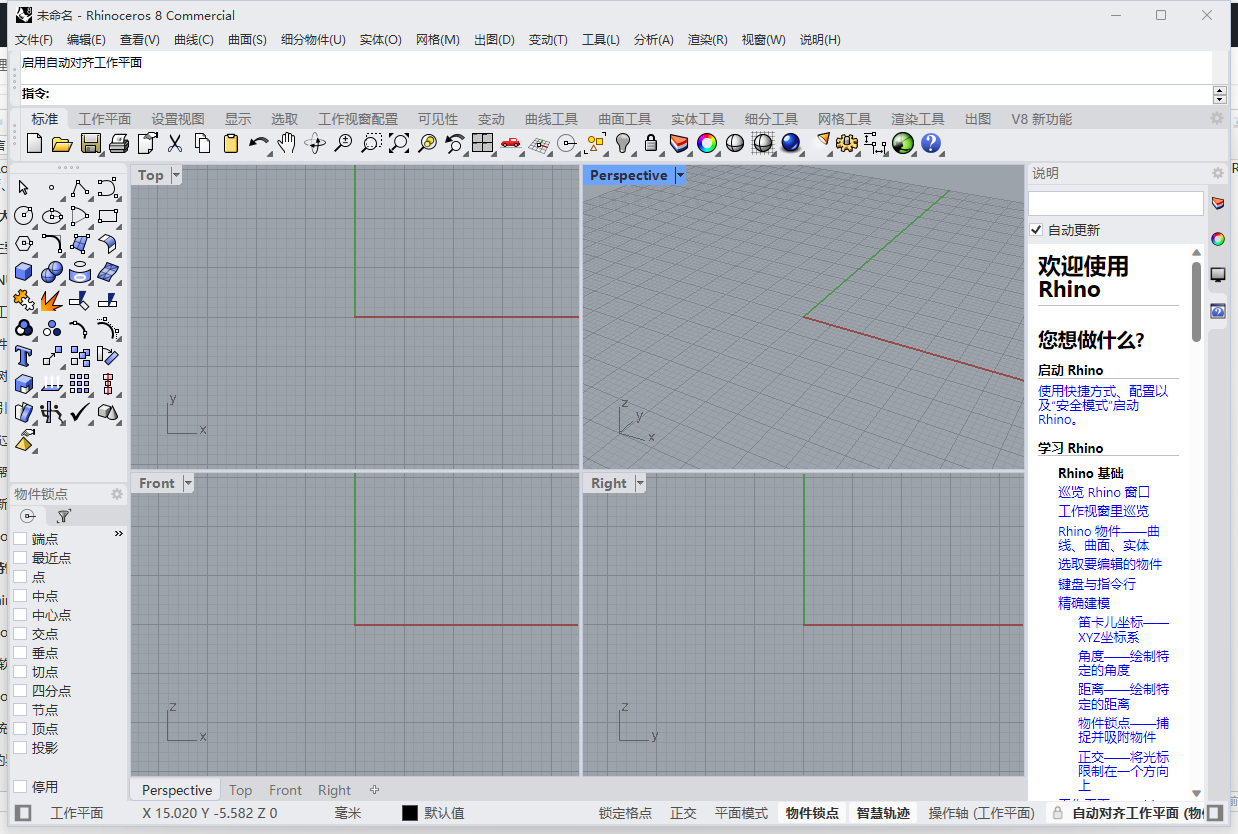Enable the 中点 object snap checkbox
Viewport: 1238px width, 834px height.
[20, 596]
